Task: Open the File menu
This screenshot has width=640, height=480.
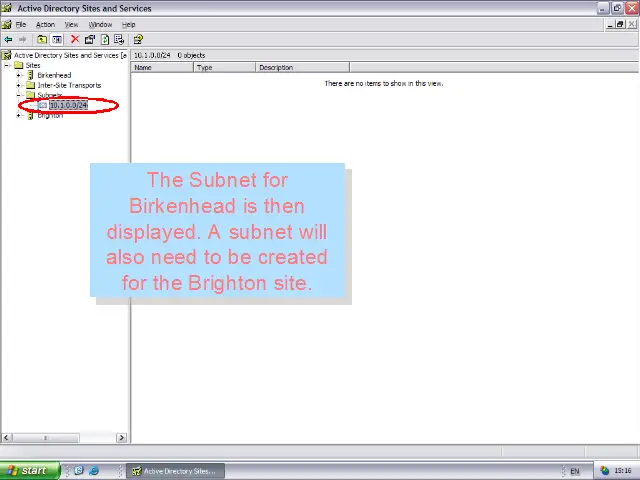Action: (21, 24)
